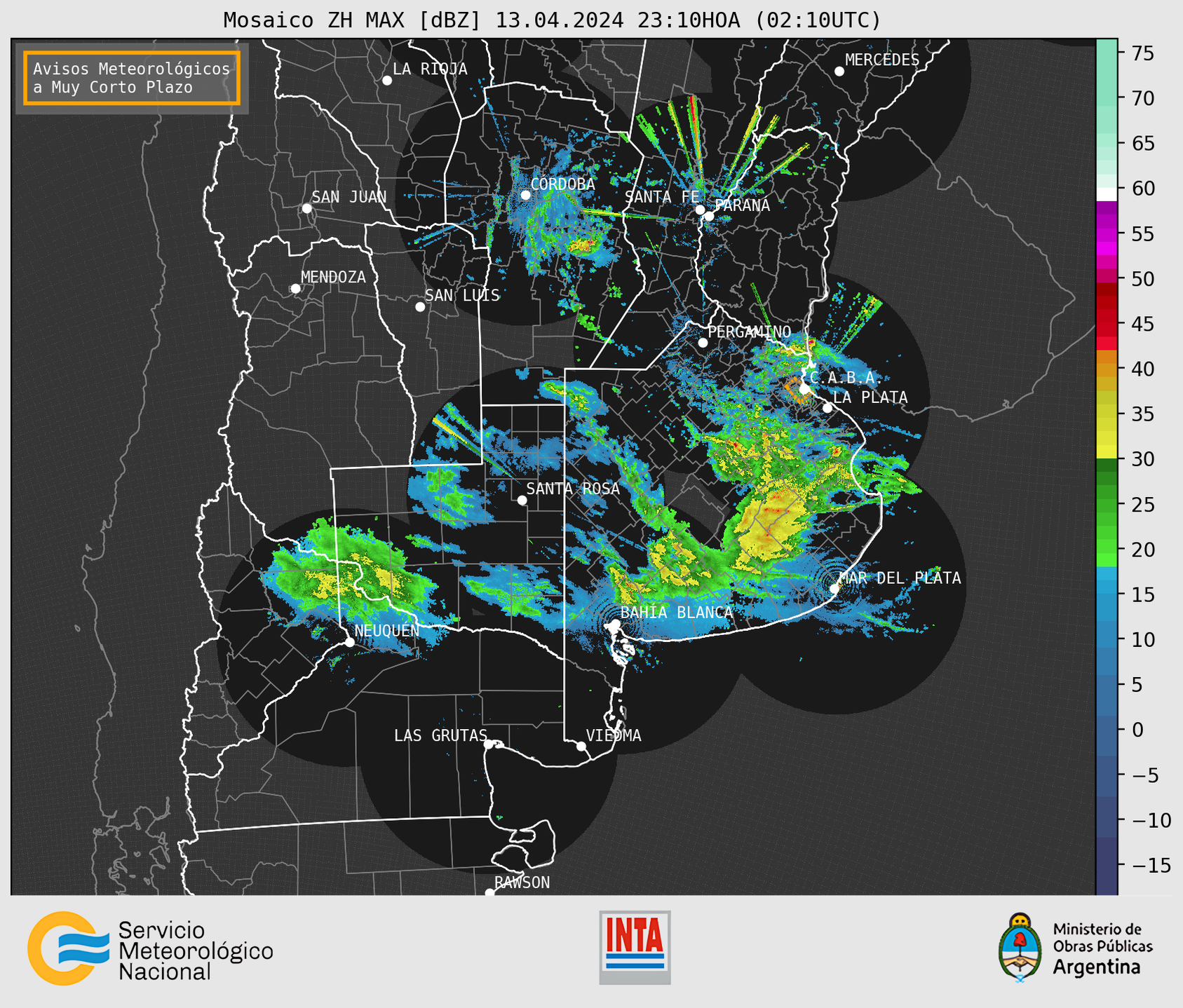Click the MAR DEL PLATA map label
This screenshot has height=1008, width=1183.
900,578
